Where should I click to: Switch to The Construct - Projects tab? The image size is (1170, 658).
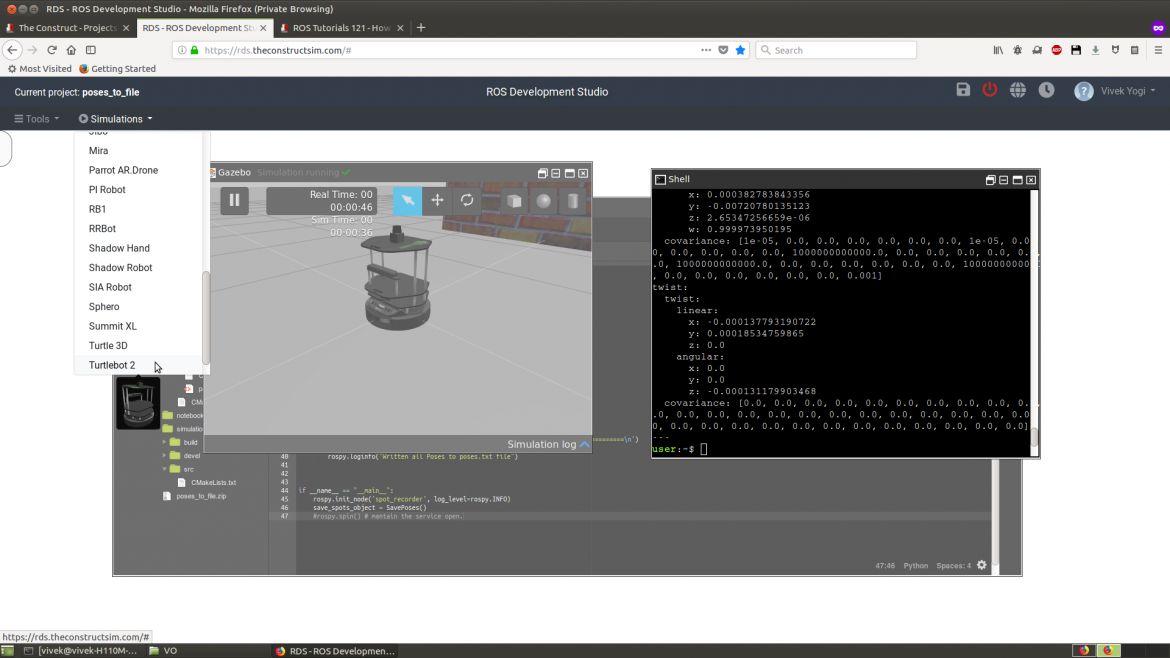[67, 28]
